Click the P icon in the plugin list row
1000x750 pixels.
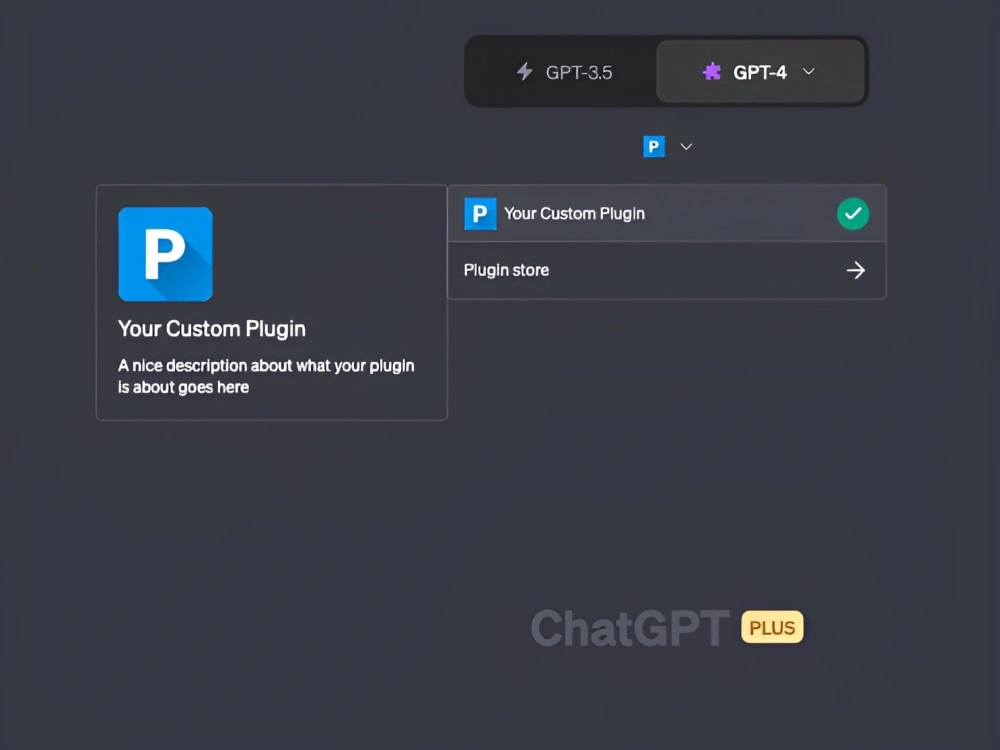[480, 214]
